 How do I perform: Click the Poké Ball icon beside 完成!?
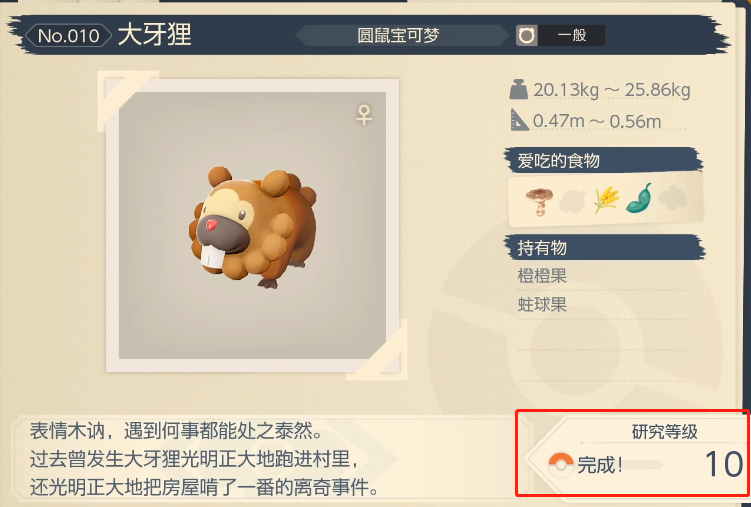(561, 464)
